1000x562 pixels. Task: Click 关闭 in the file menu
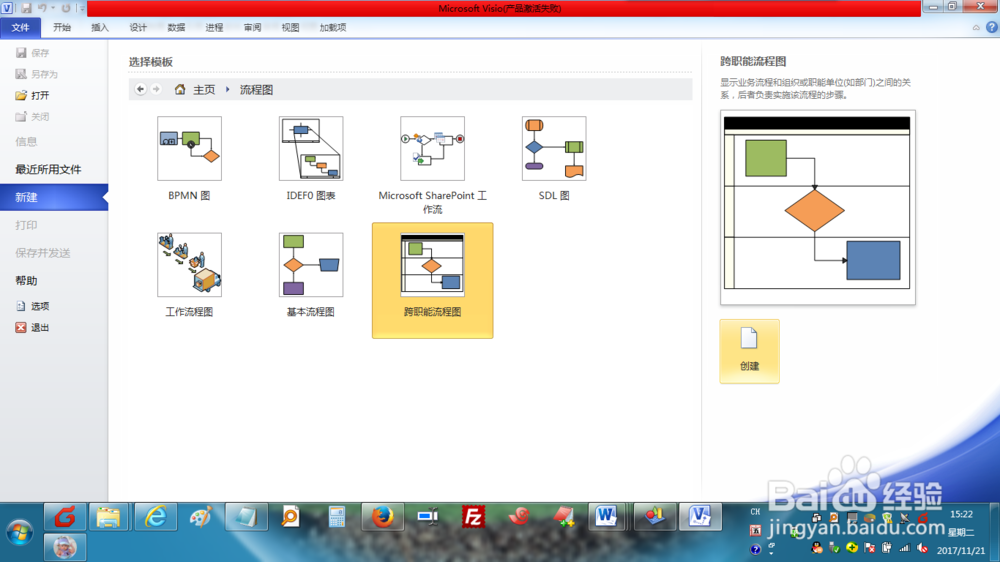[33, 117]
